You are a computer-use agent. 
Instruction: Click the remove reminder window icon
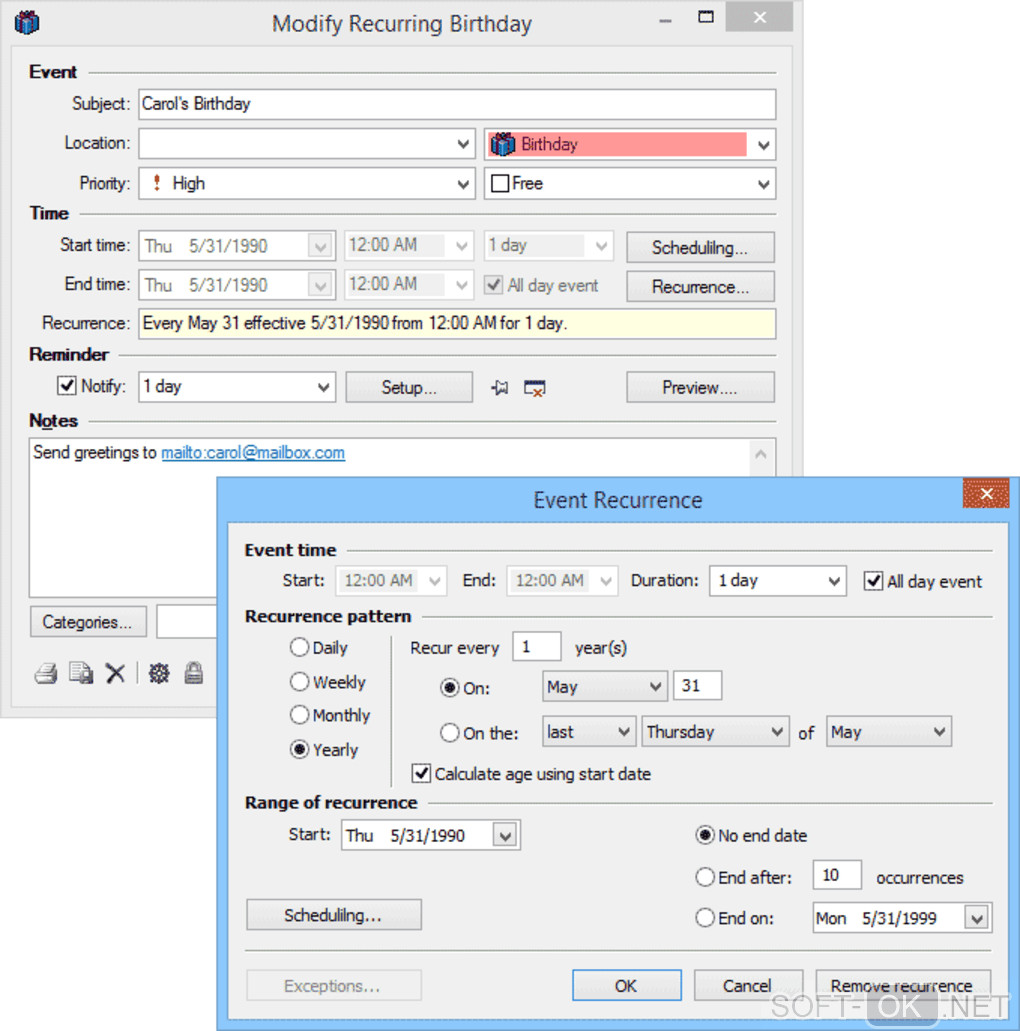click(x=535, y=388)
